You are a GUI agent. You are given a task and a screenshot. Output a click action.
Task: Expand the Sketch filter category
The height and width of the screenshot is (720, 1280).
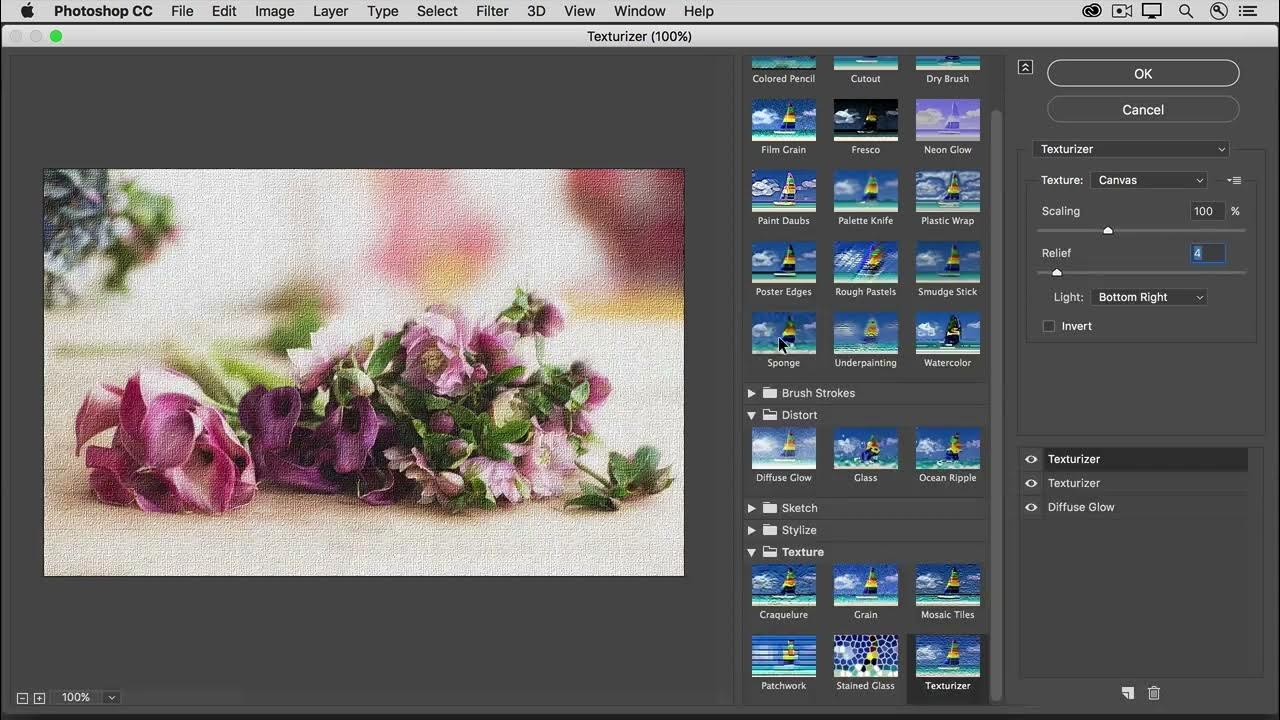pyautogui.click(x=751, y=508)
